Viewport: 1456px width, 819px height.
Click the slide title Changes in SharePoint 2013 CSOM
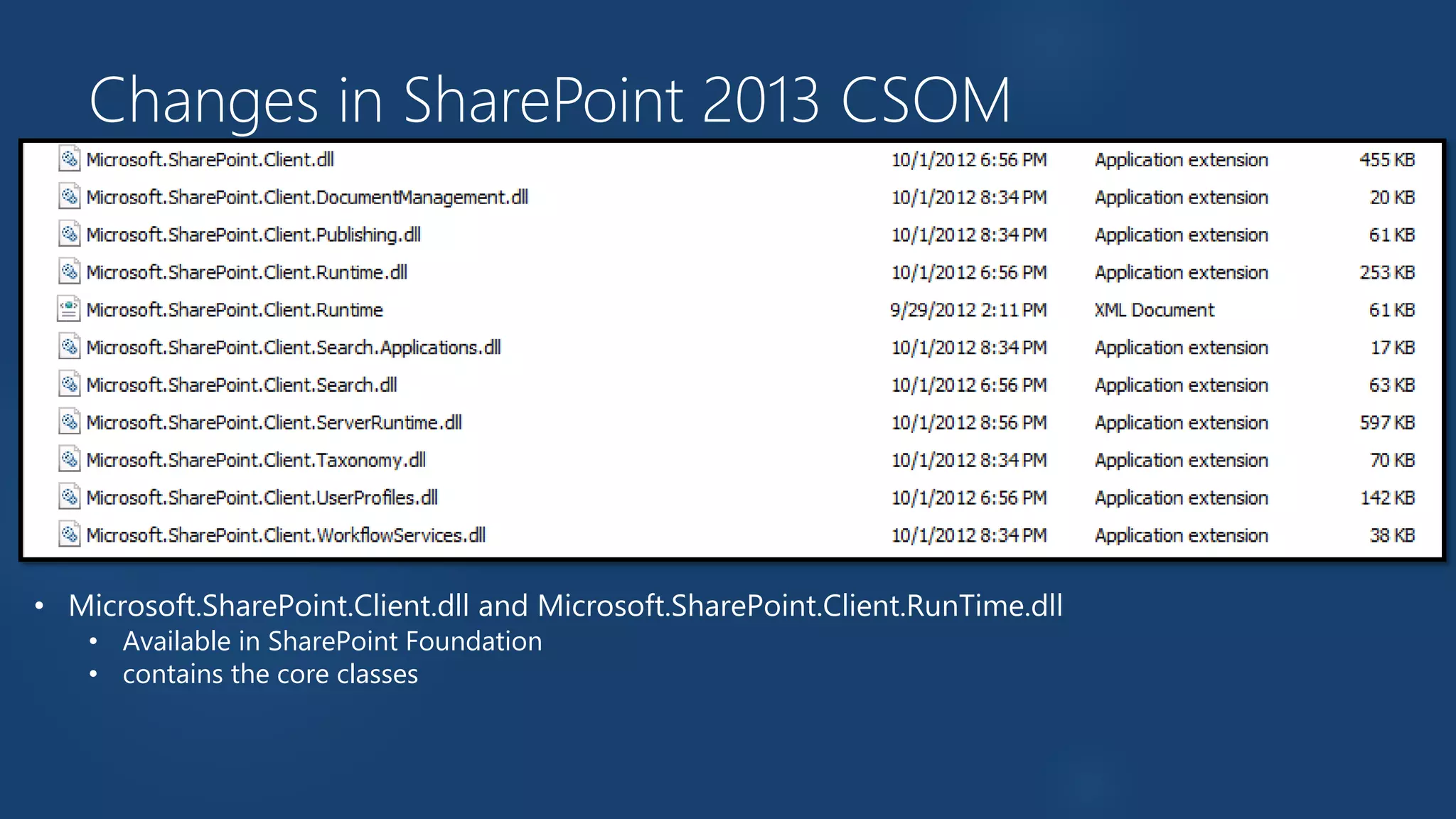click(550, 101)
